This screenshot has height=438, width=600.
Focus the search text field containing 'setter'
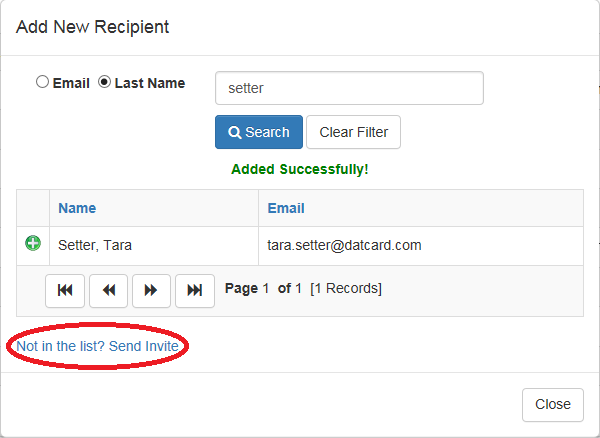(x=349, y=88)
